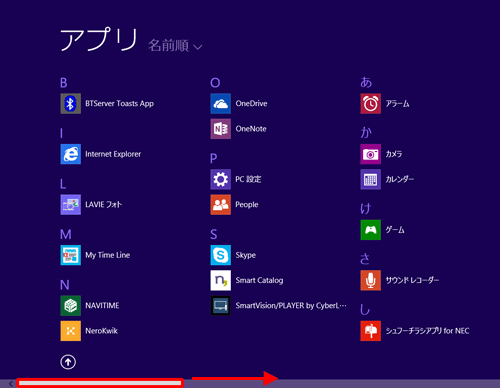Click the OneNote text label

pyautogui.click(x=251, y=129)
